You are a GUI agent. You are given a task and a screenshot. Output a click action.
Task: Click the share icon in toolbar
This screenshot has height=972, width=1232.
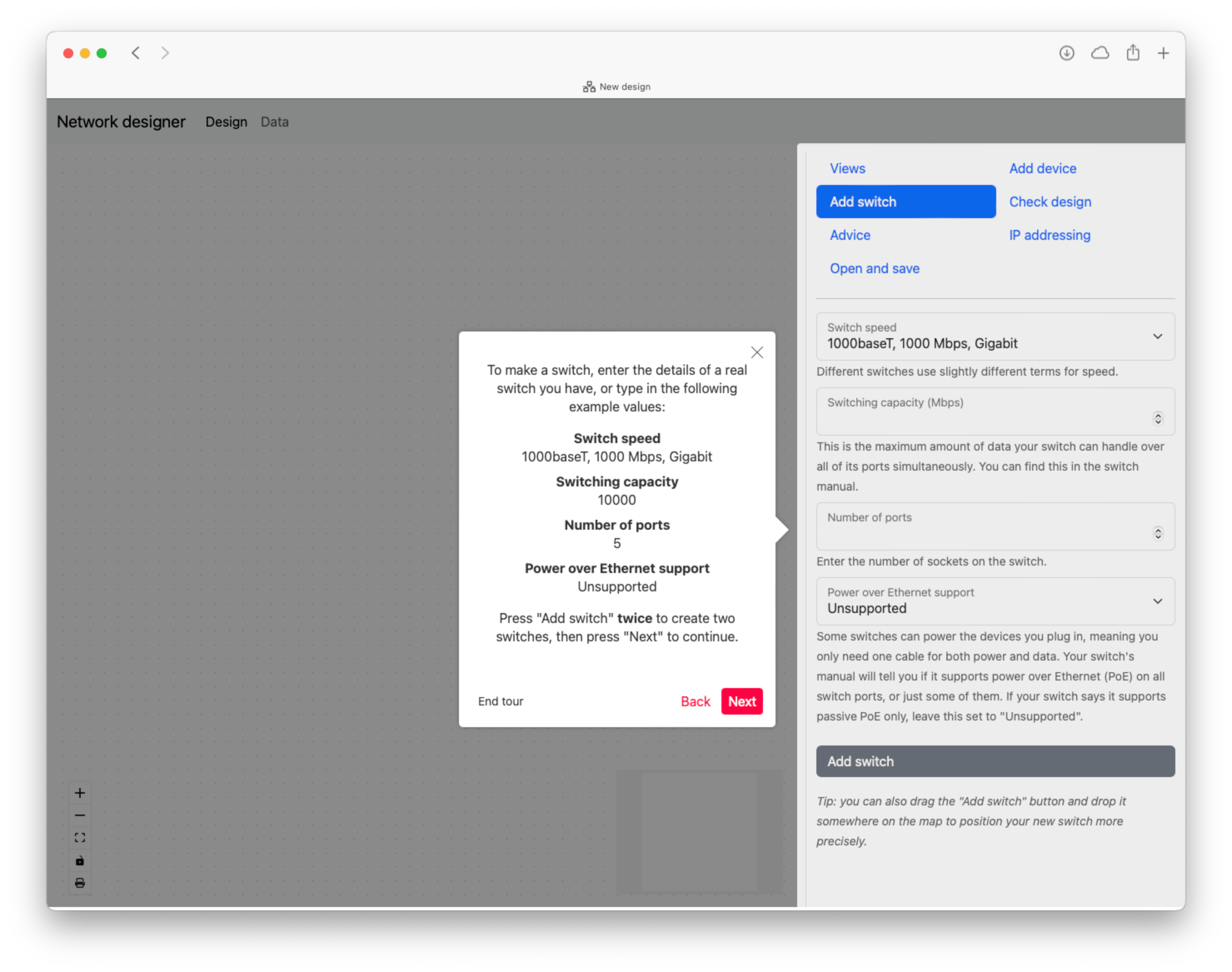pos(1132,52)
